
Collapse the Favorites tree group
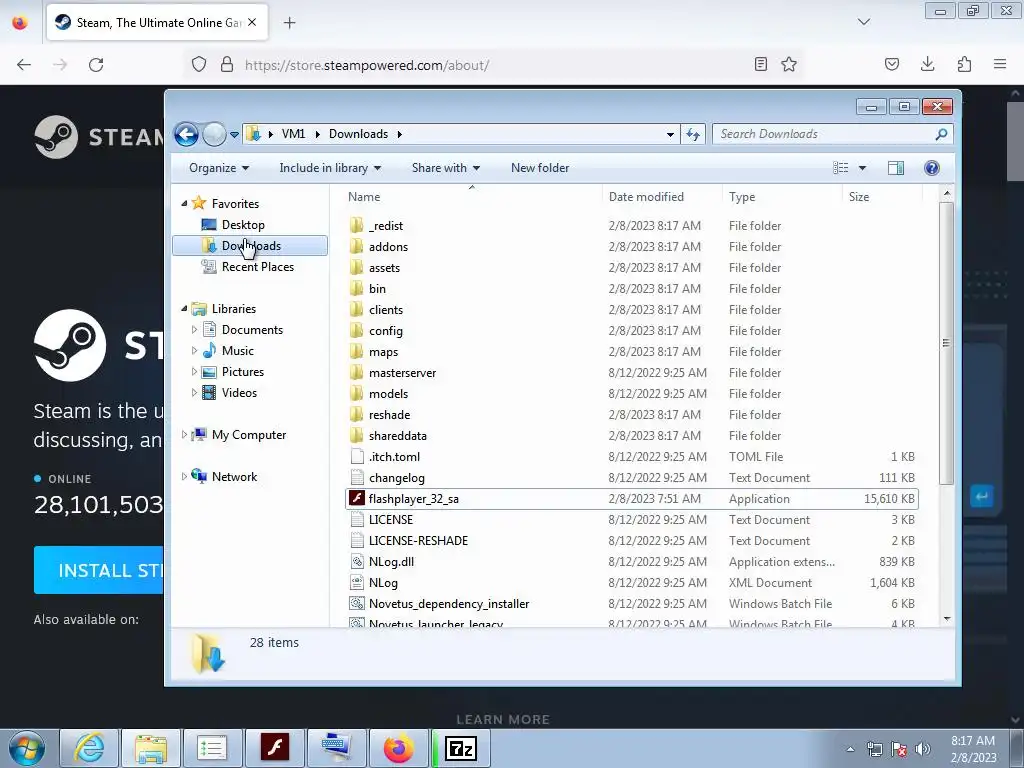coord(184,204)
